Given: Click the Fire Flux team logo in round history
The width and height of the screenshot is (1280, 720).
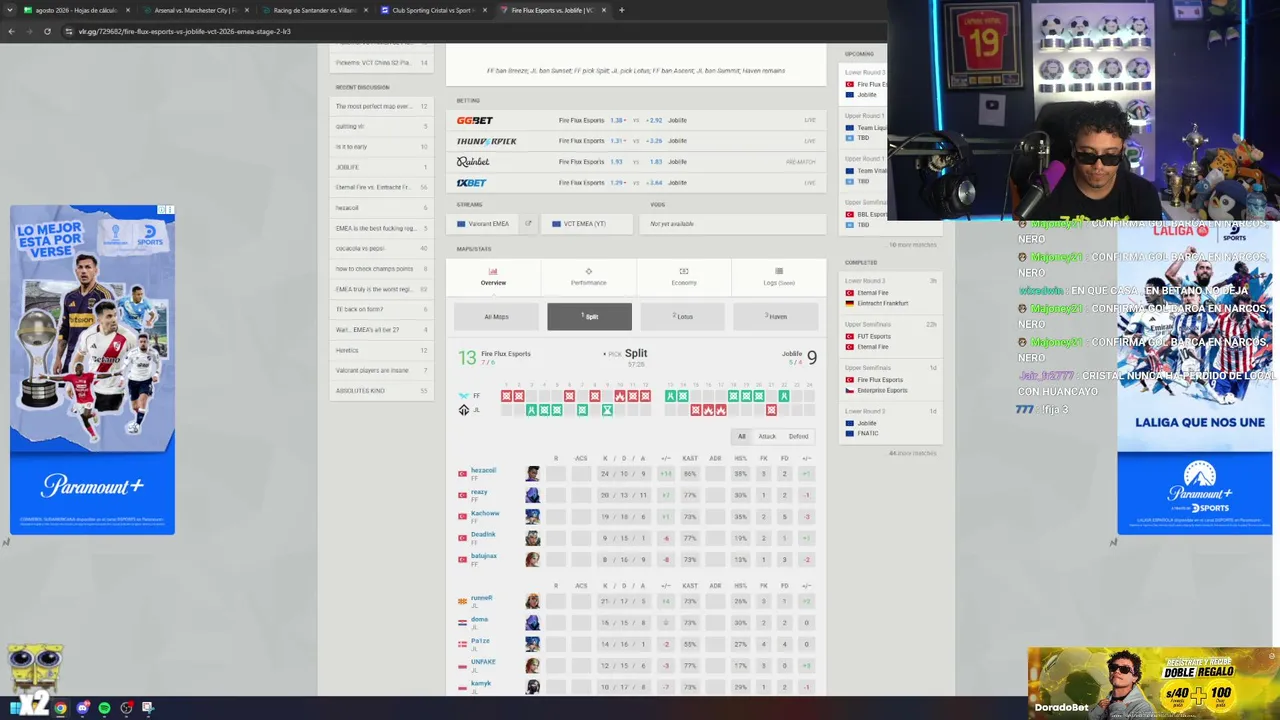Looking at the screenshot, I should tap(463, 396).
